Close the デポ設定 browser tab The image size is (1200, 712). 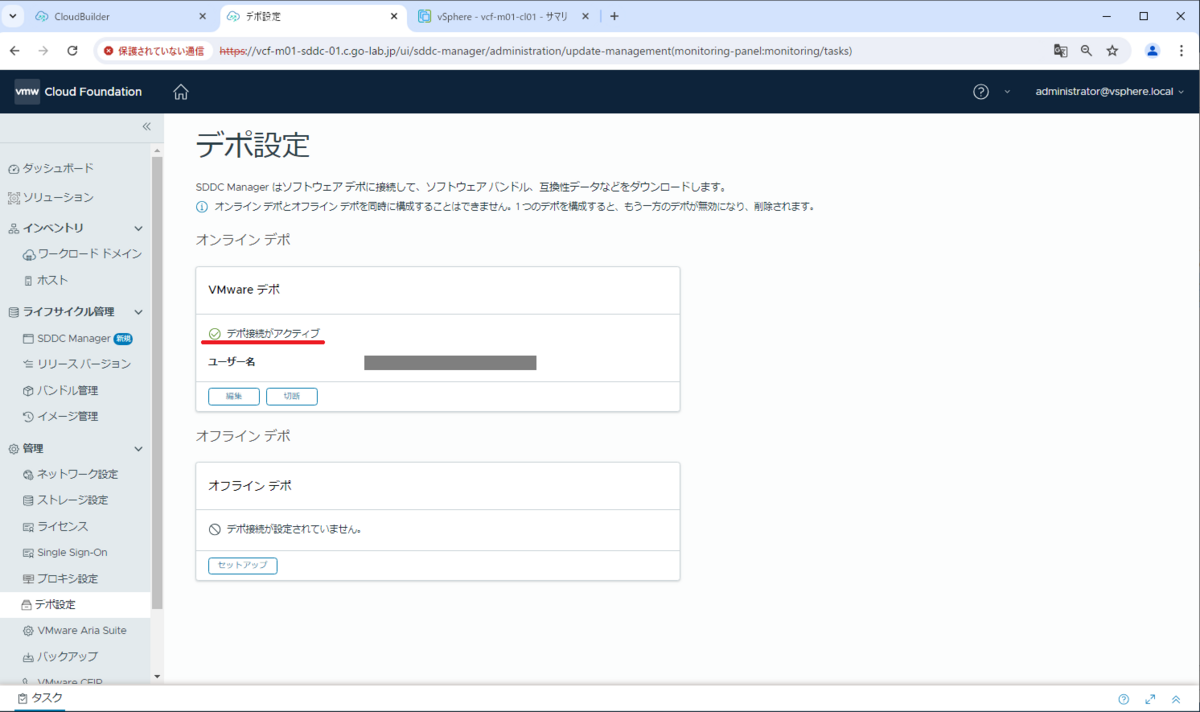(x=395, y=16)
